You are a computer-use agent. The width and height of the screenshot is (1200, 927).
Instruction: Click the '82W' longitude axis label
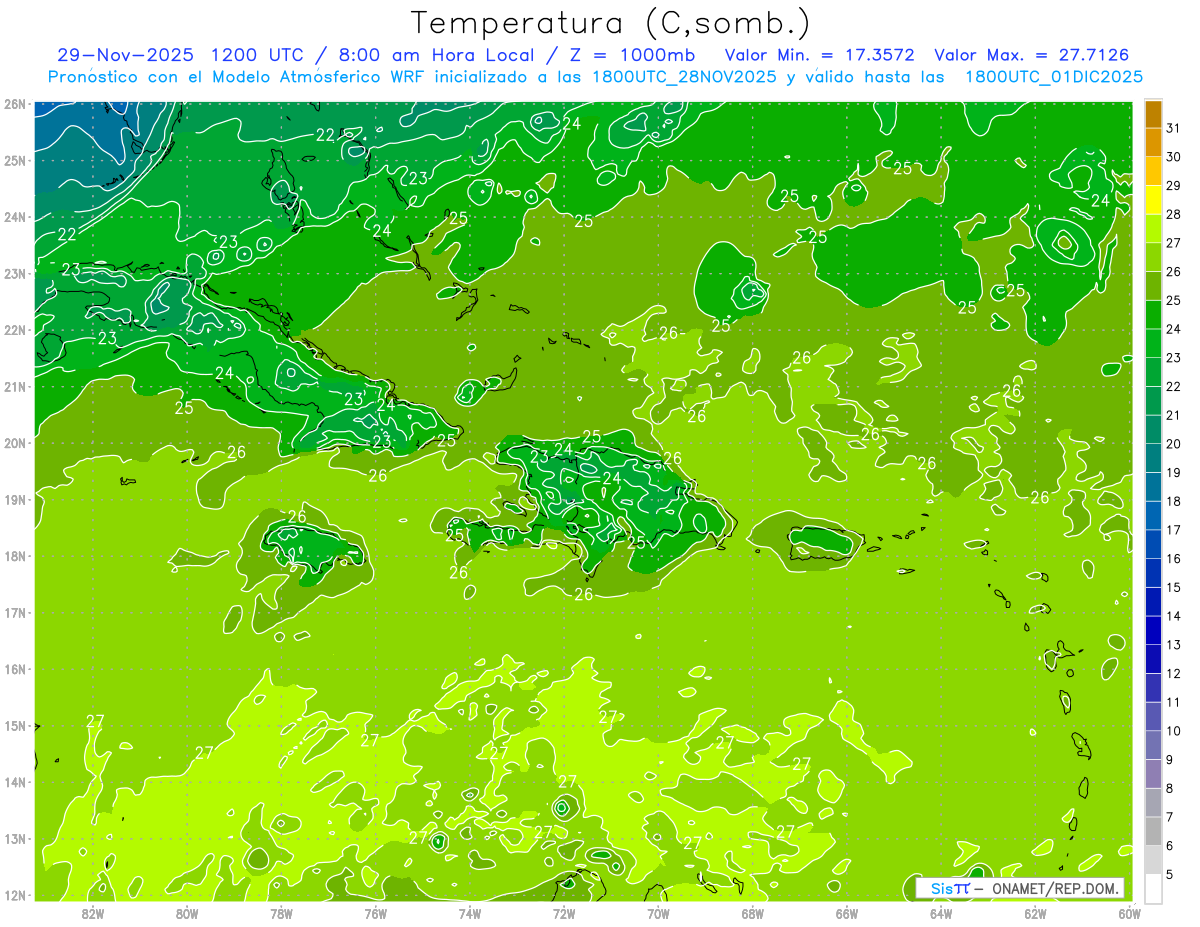(92, 913)
